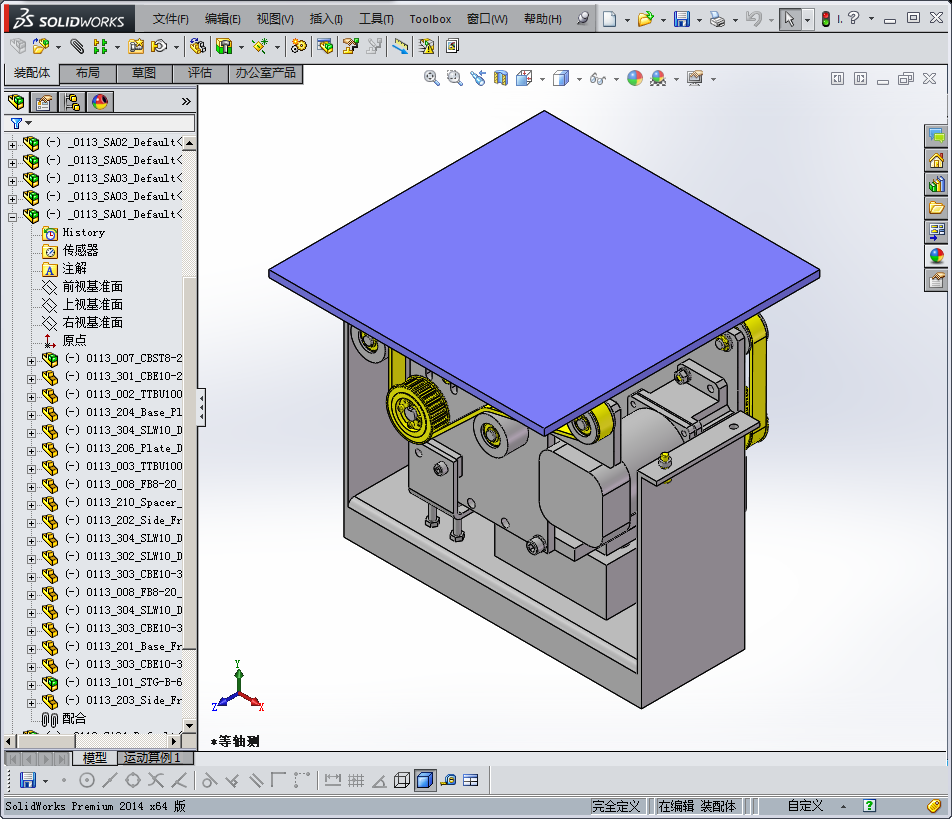952x819 pixels.
Task: Click the Bill of Materials icon
Action: (x=325, y=46)
